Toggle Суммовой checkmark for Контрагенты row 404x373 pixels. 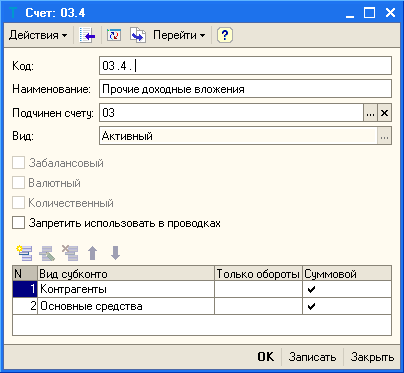pyautogui.click(x=311, y=289)
